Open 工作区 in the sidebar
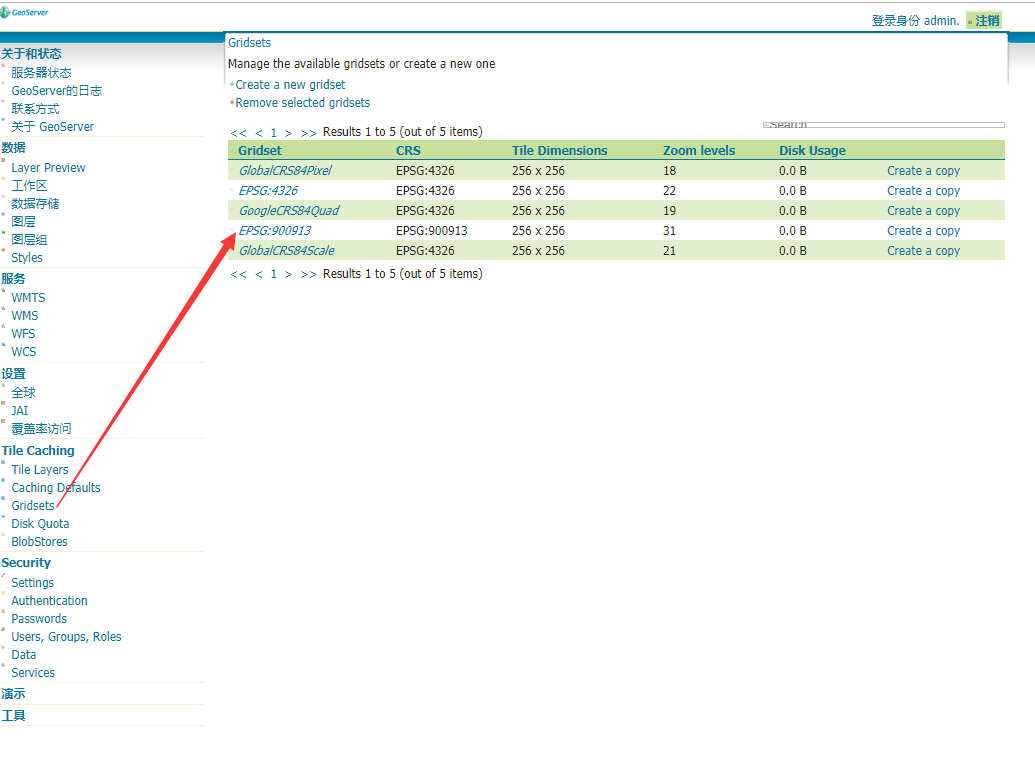Screen dimensions: 1035x757 29,185
